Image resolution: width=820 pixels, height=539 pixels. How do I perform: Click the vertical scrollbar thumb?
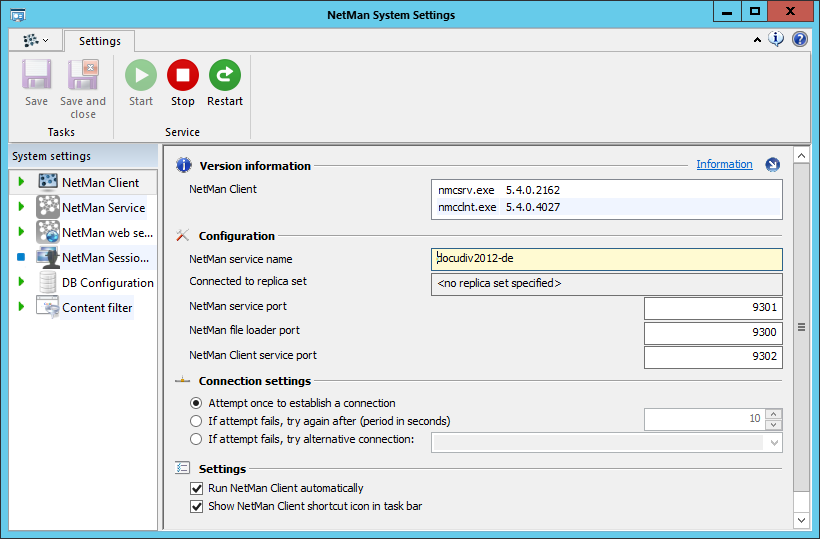[x=801, y=327]
